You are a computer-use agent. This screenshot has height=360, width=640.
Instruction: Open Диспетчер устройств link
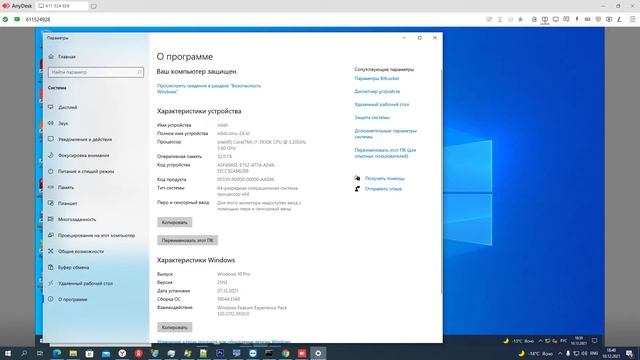[x=377, y=91]
